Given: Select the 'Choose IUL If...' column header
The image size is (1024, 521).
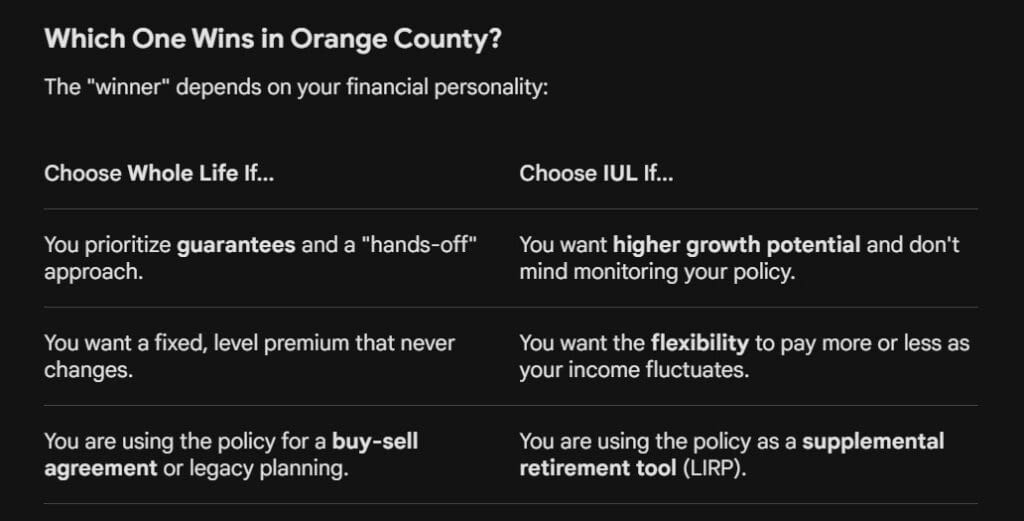Looking at the screenshot, I should 596,173.
